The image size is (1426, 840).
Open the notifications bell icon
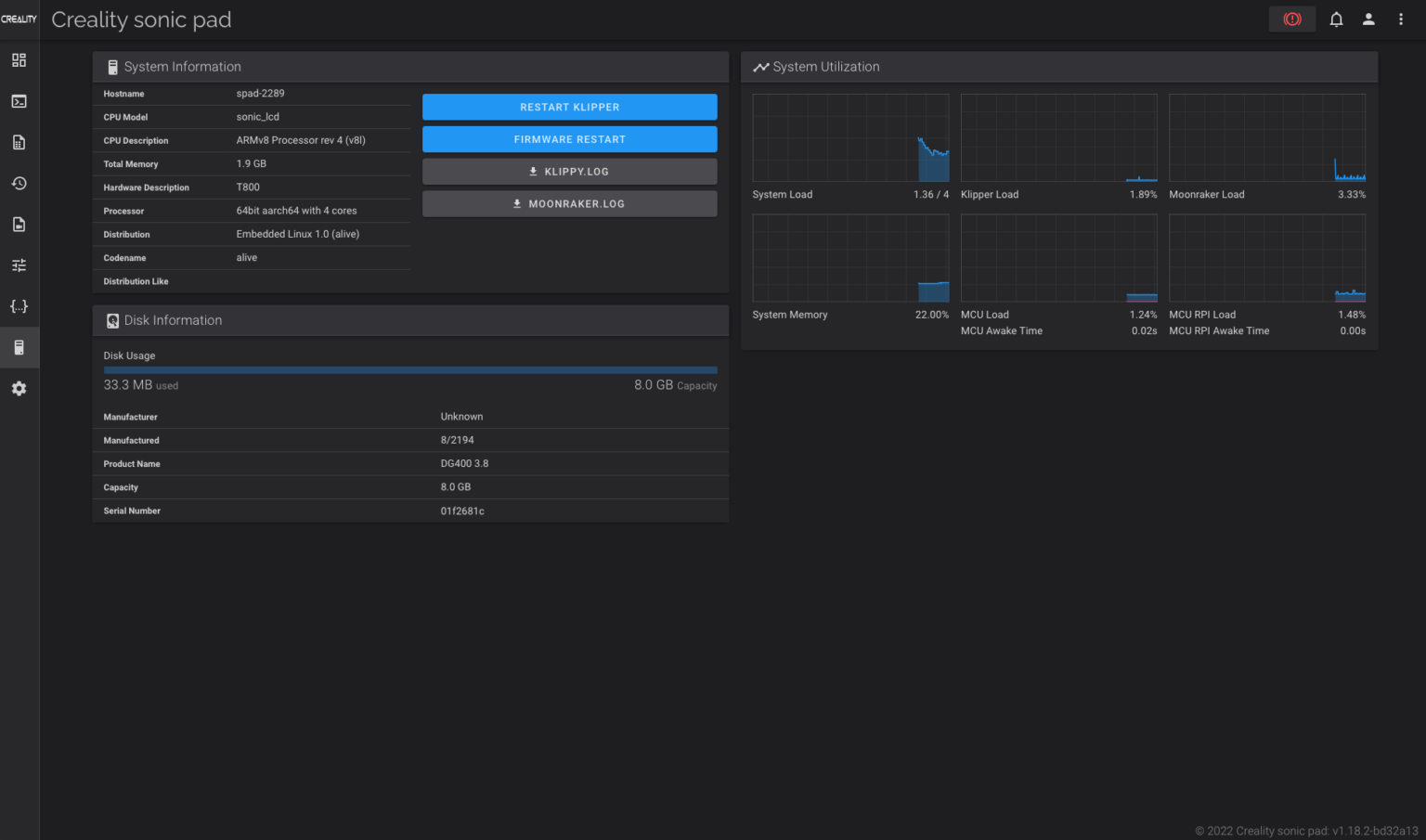coord(1336,19)
